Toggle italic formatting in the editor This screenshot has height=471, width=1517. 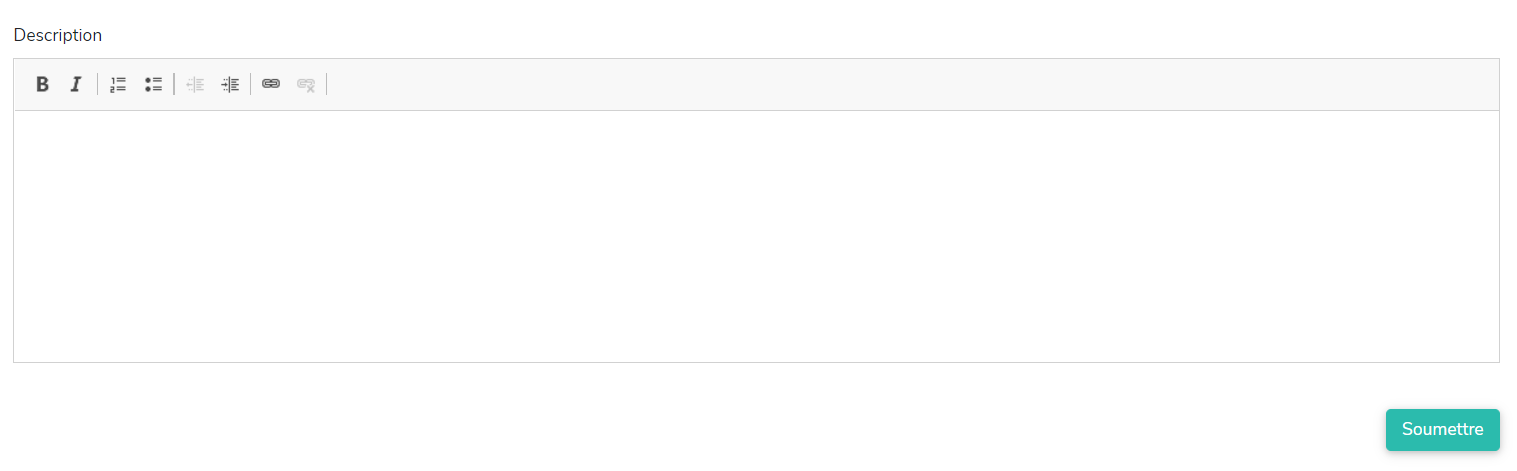tap(75, 84)
